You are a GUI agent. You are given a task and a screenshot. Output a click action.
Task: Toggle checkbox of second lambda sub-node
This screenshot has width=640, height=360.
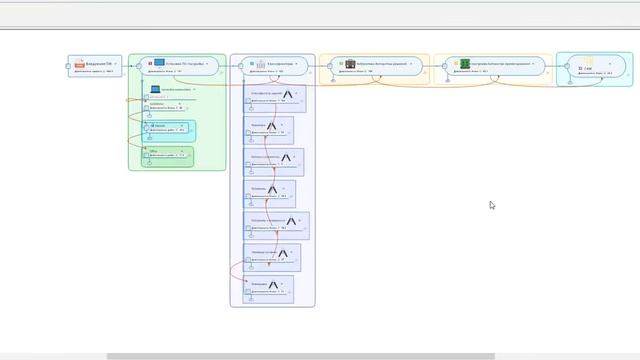pos(248,133)
